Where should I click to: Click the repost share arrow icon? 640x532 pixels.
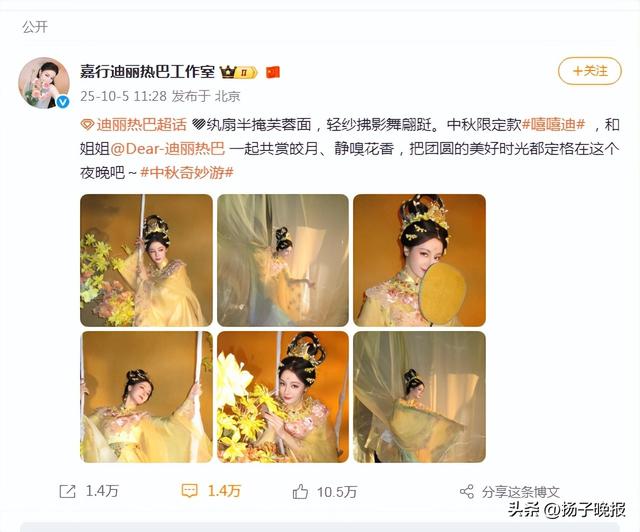[67, 491]
